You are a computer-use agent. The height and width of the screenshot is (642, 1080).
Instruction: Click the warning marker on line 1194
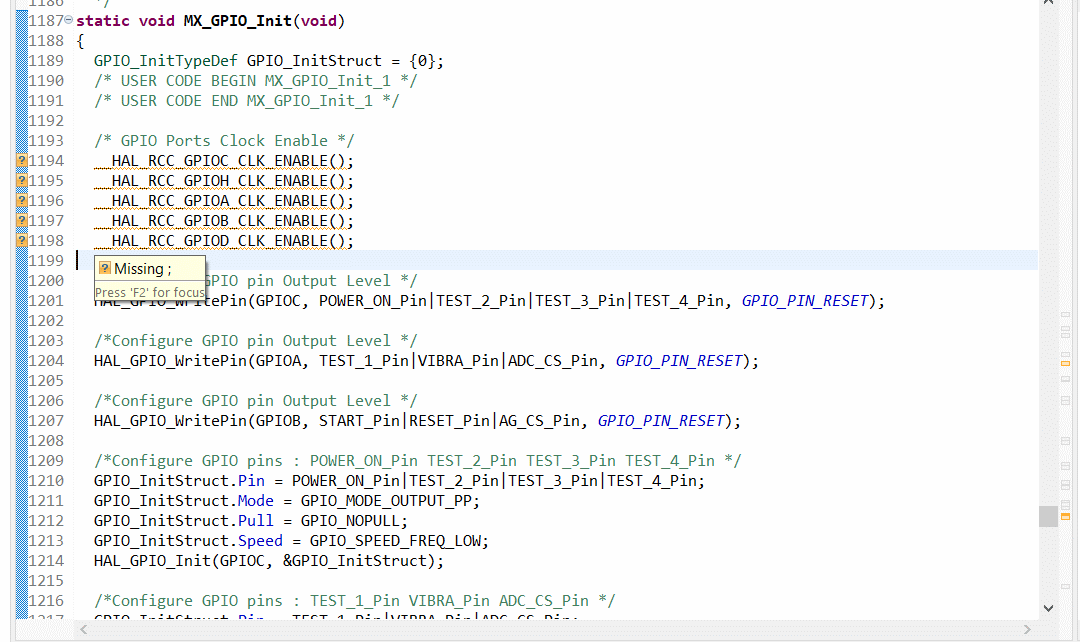click(x=22, y=160)
